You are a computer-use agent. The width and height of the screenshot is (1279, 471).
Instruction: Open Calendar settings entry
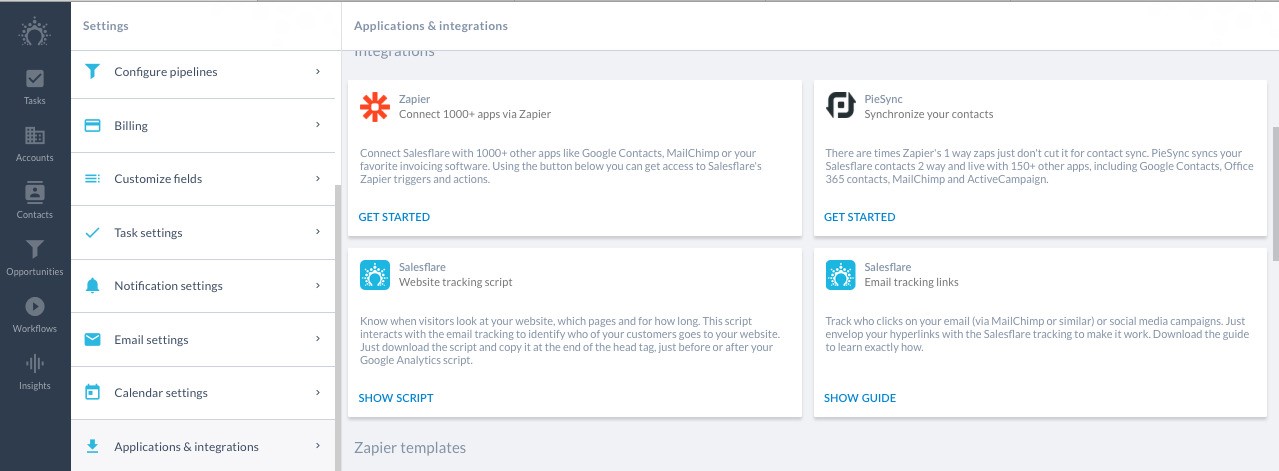point(203,393)
